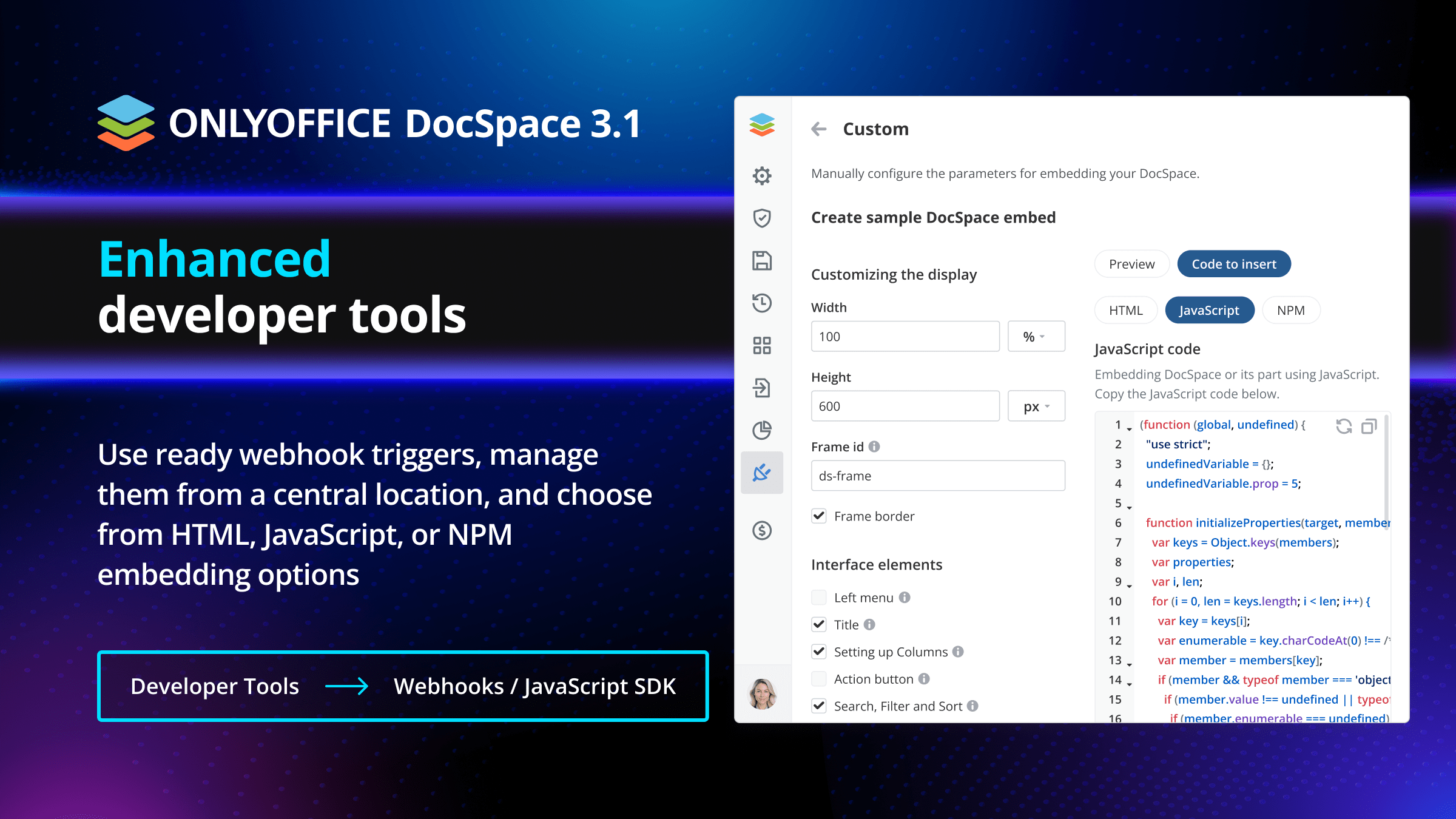Switch to the HTML code tab

(1125, 311)
